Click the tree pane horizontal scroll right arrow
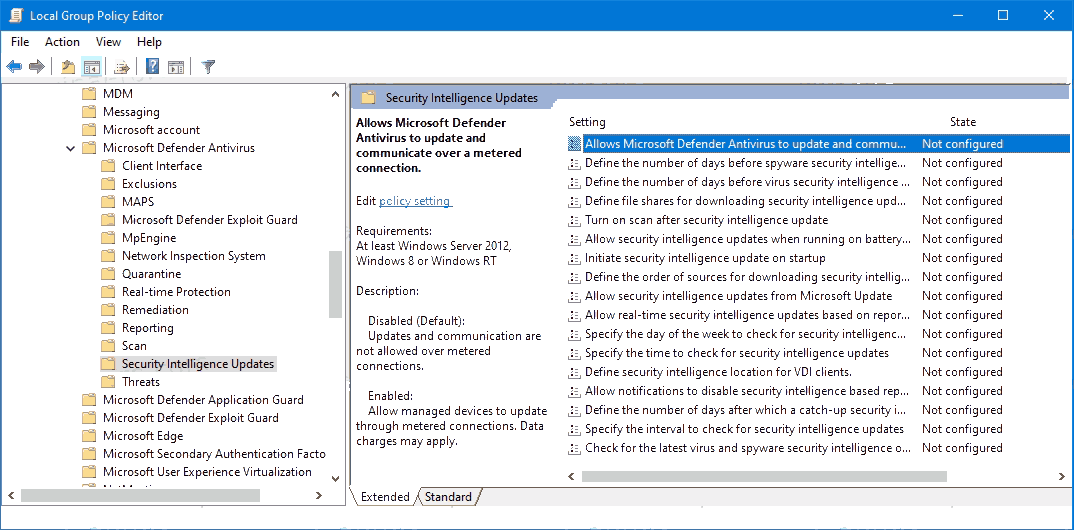 tap(319, 495)
